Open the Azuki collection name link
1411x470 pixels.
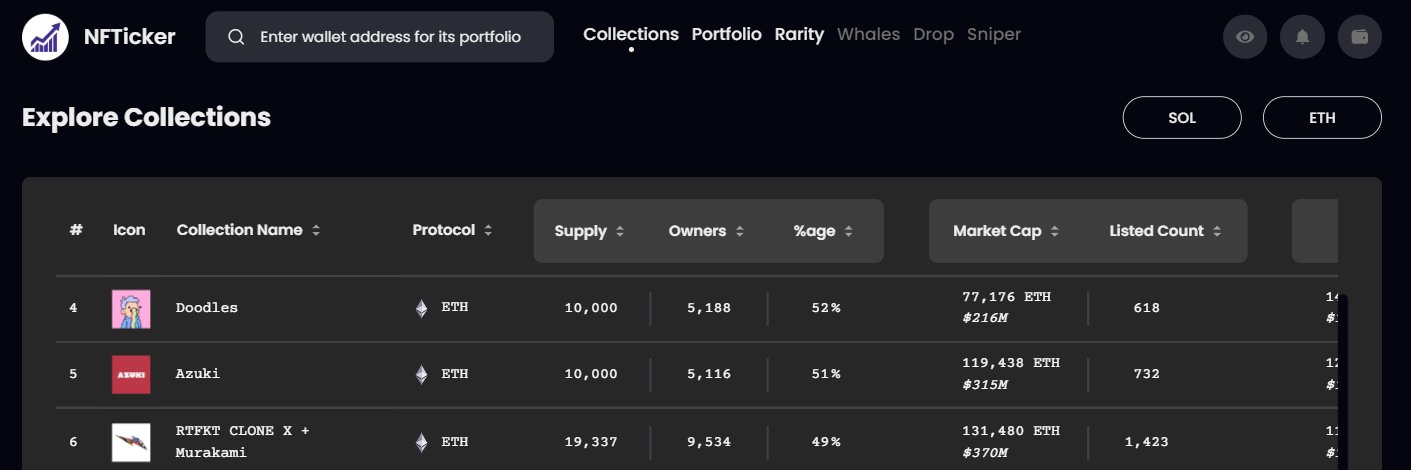click(x=197, y=374)
